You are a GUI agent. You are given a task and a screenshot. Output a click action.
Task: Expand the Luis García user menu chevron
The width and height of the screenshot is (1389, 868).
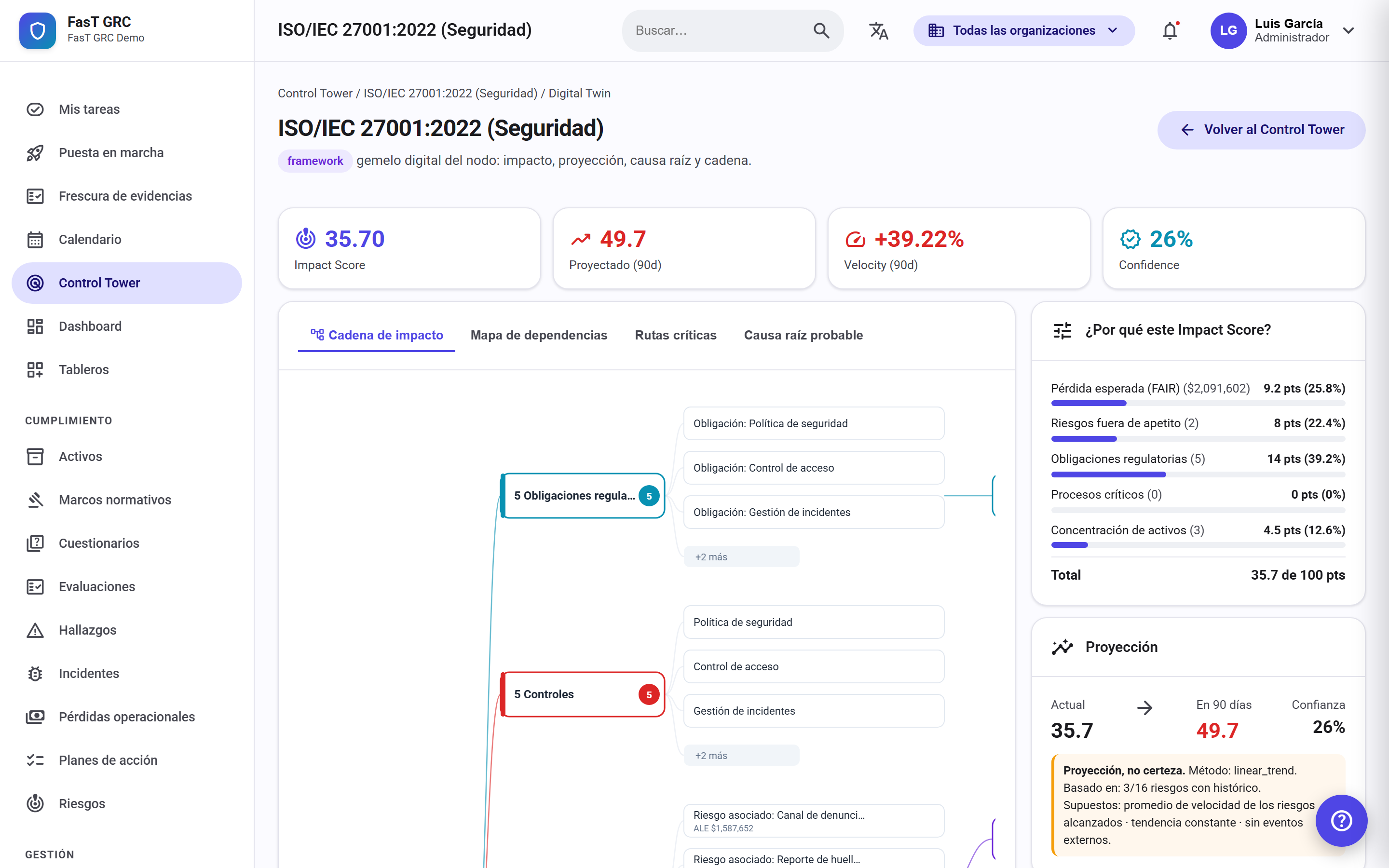point(1348,30)
